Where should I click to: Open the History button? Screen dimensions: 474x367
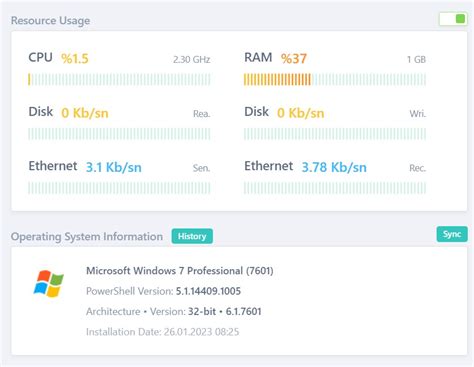[x=192, y=236]
